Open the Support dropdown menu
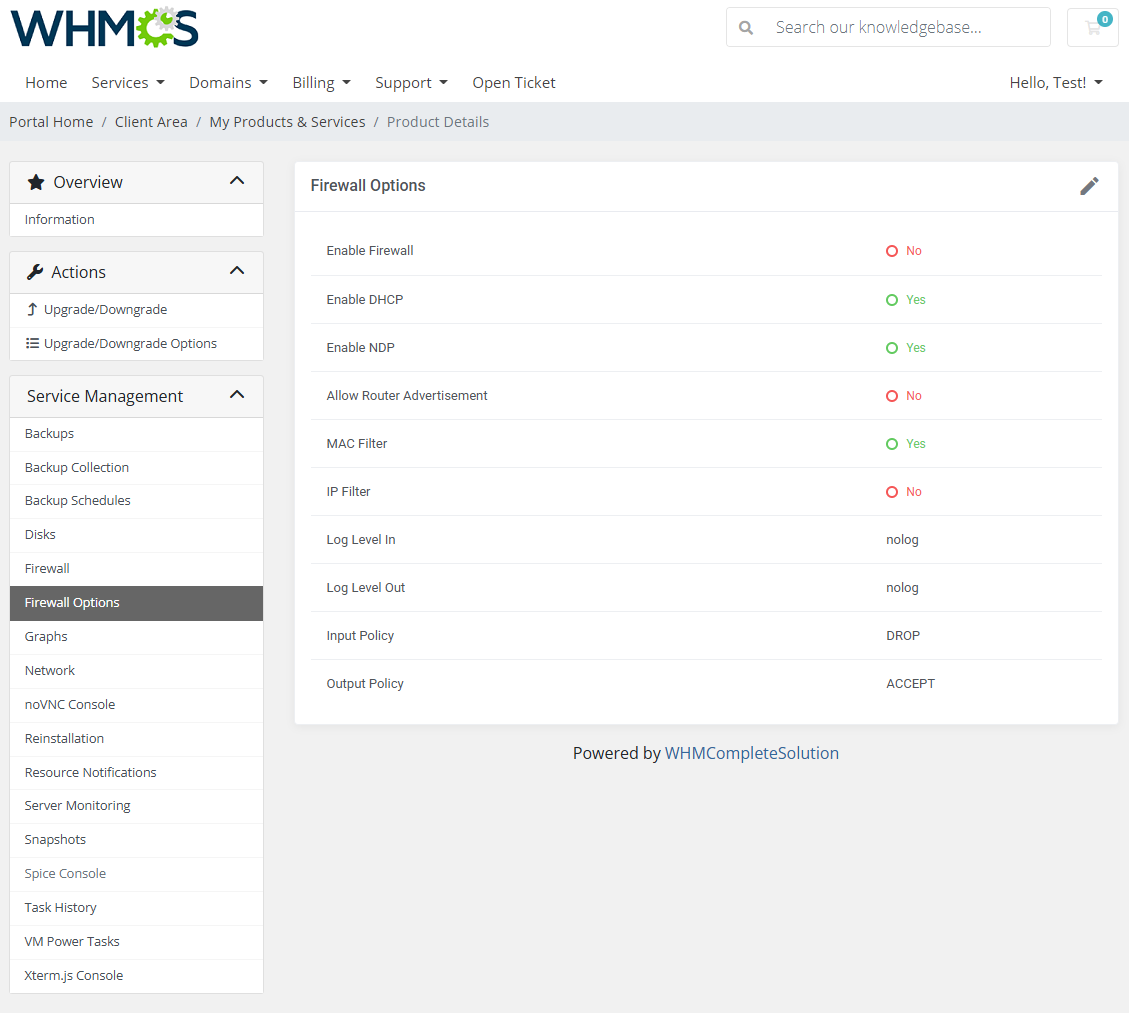 [x=411, y=83]
